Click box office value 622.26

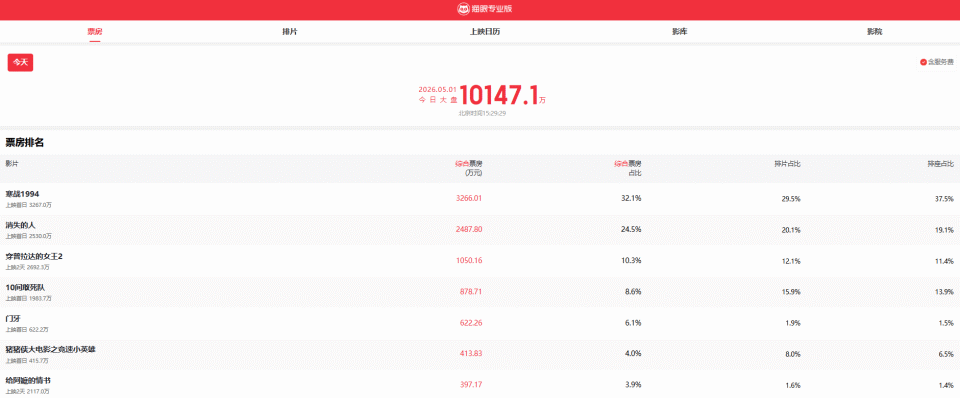pyautogui.click(x=471, y=323)
